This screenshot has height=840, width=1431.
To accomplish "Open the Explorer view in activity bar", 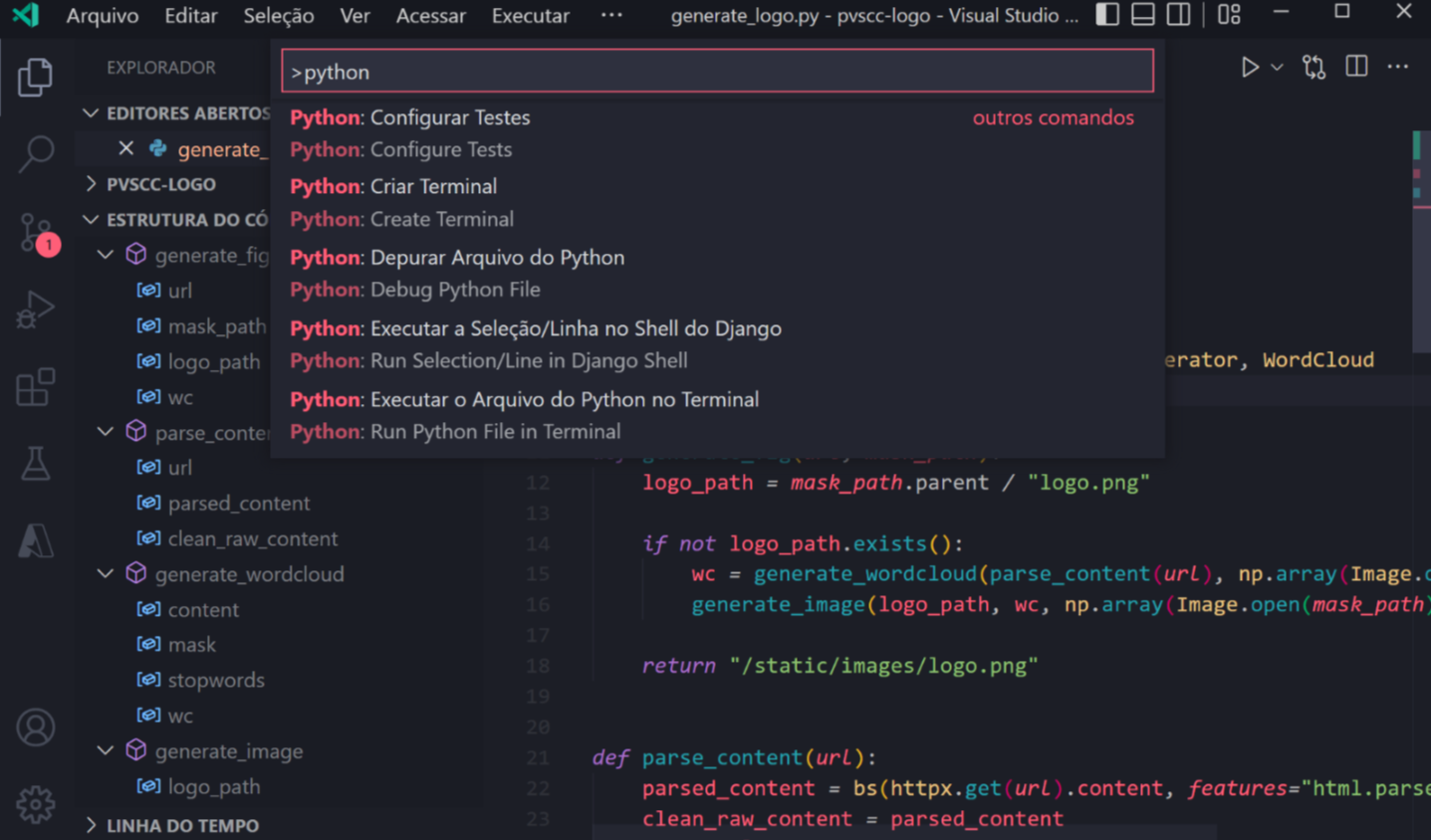I will pos(35,78).
